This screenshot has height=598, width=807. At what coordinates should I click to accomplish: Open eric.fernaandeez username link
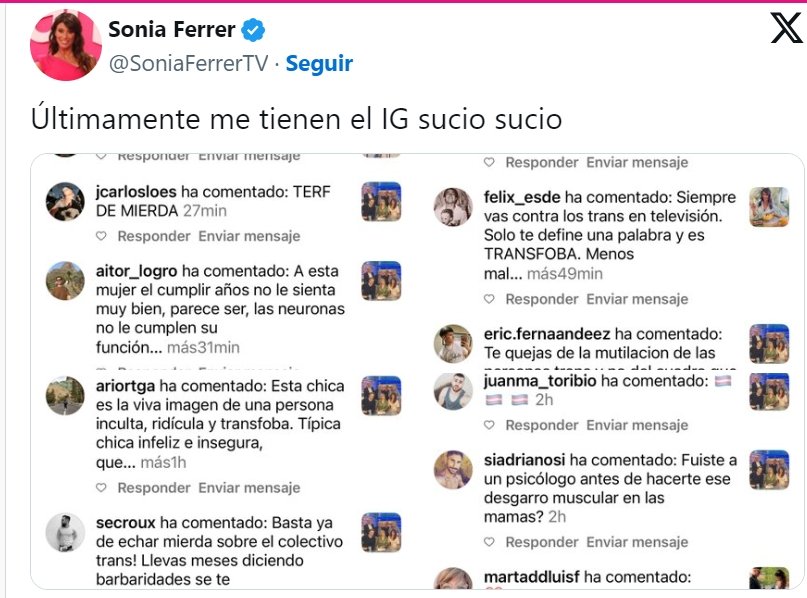point(546,333)
